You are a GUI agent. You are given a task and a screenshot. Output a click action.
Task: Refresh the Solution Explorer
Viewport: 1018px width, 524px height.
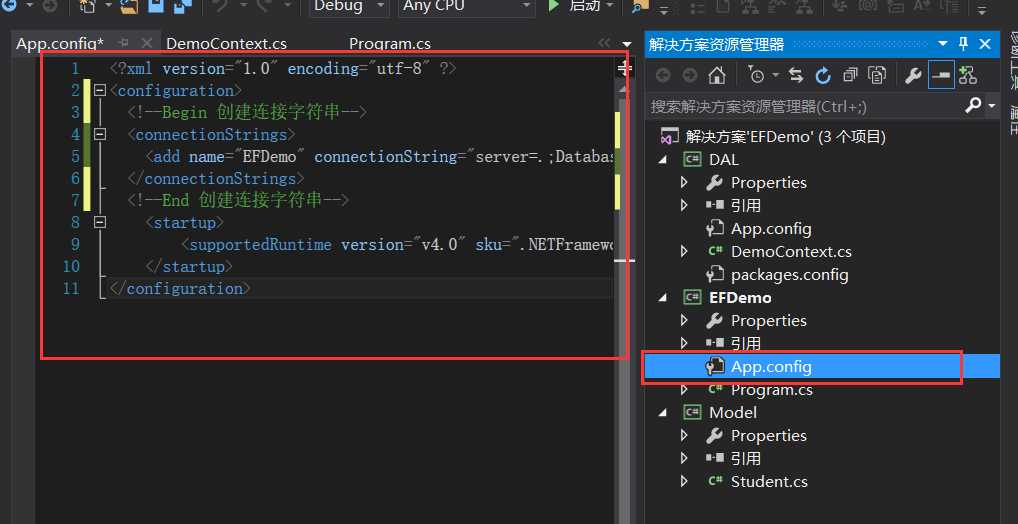tap(823, 75)
